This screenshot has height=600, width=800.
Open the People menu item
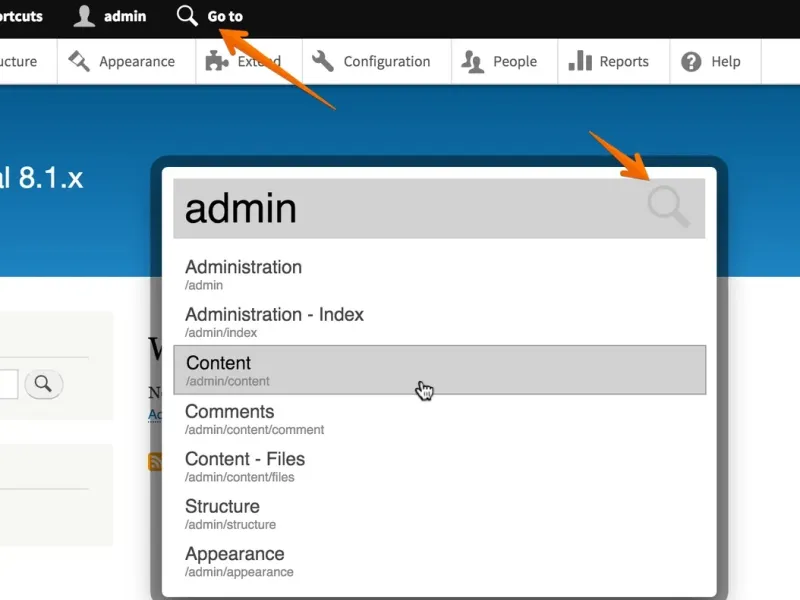click(515, 62)
